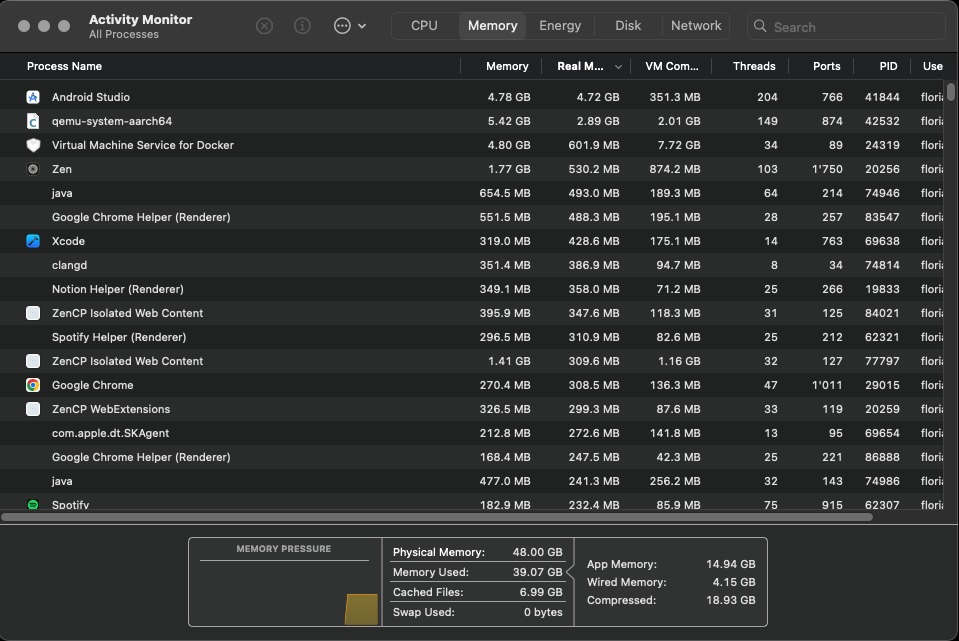This screenshot has height=641, width=959.
Task: Click the process info (i) icon
Action: (x=302, y=26)
